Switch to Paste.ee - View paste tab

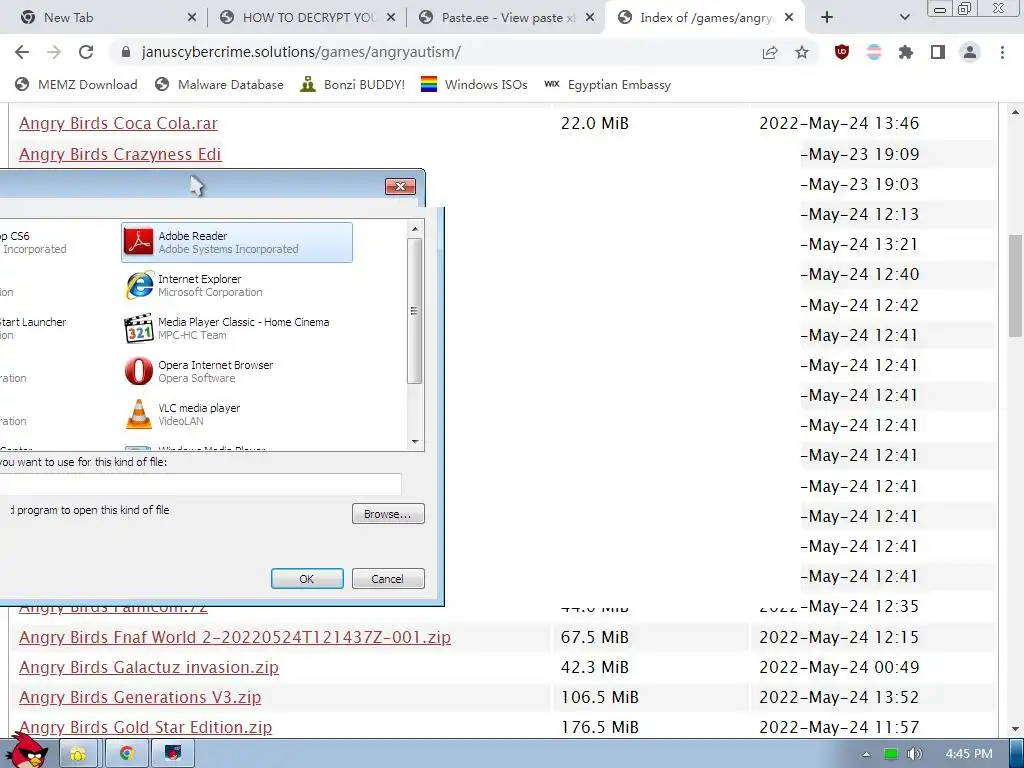point(505,18)
